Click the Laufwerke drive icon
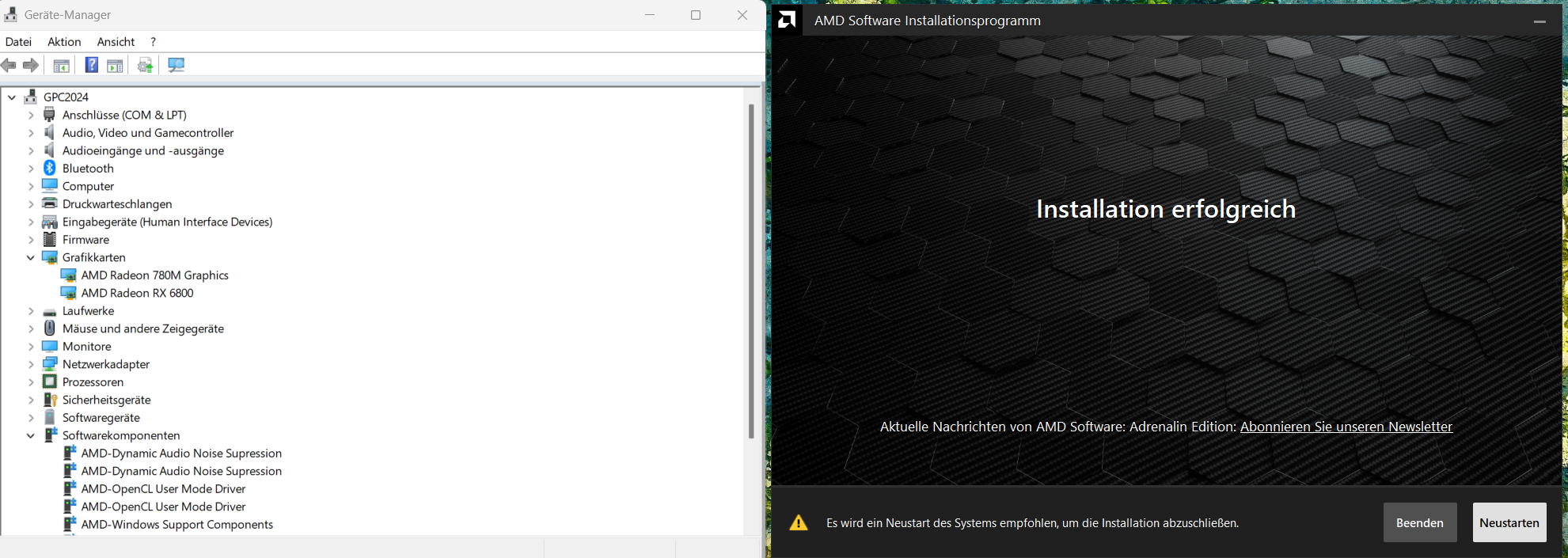1568x558 pixels. pyautogui.click(x=50, y=312)
